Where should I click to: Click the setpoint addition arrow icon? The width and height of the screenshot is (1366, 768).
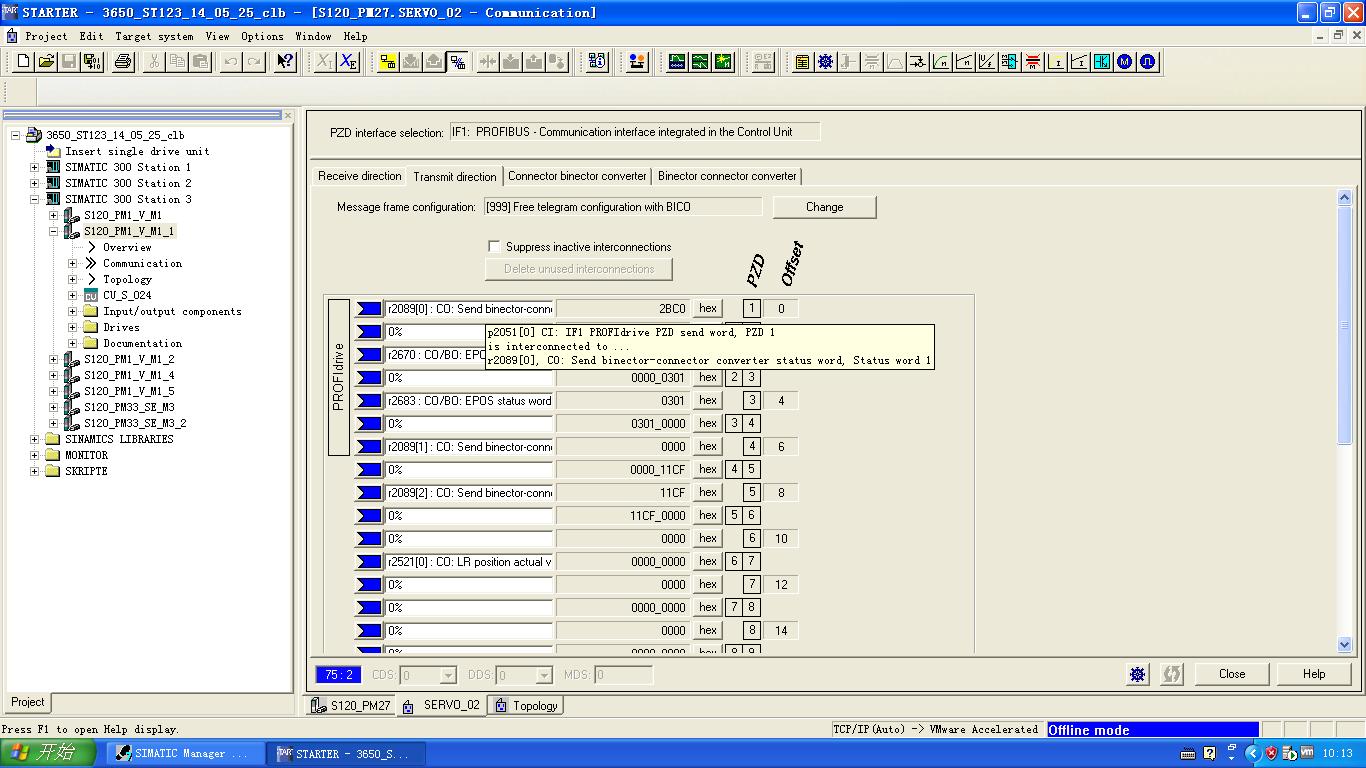[x=917, y=62]
